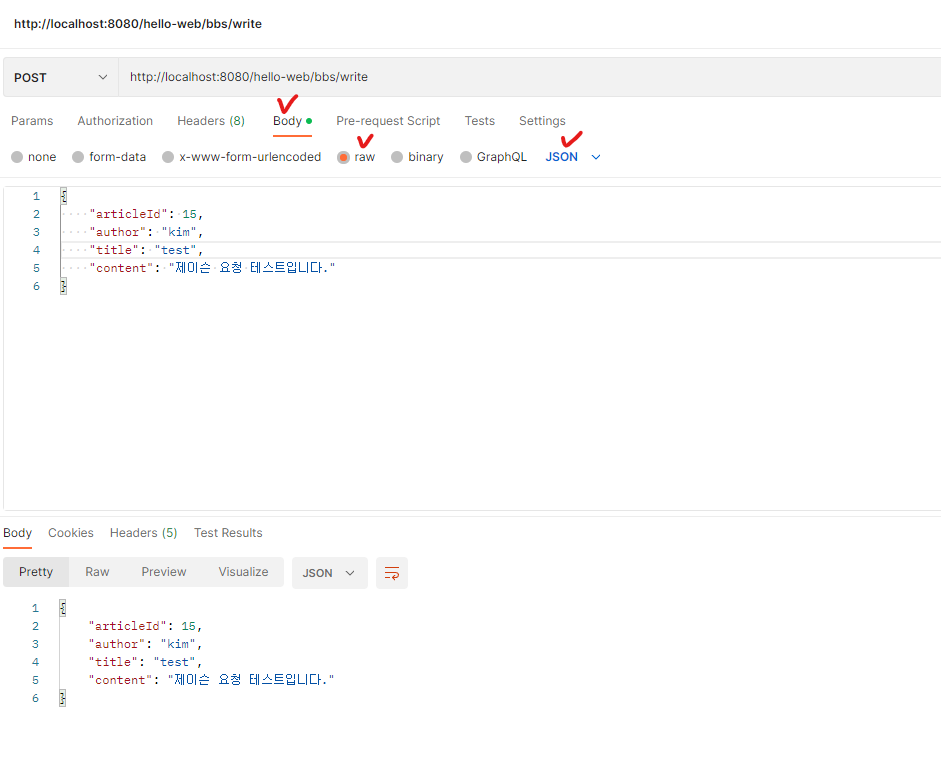Switch to the Pre-request Script tab

(388, 121)
